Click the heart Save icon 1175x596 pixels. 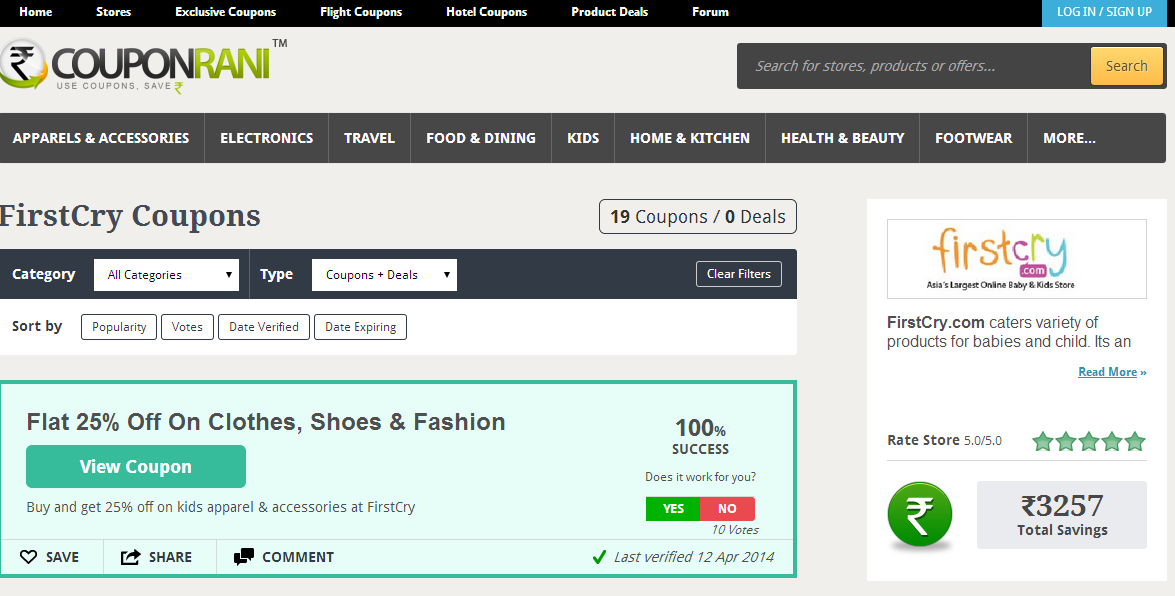[29, 557]
